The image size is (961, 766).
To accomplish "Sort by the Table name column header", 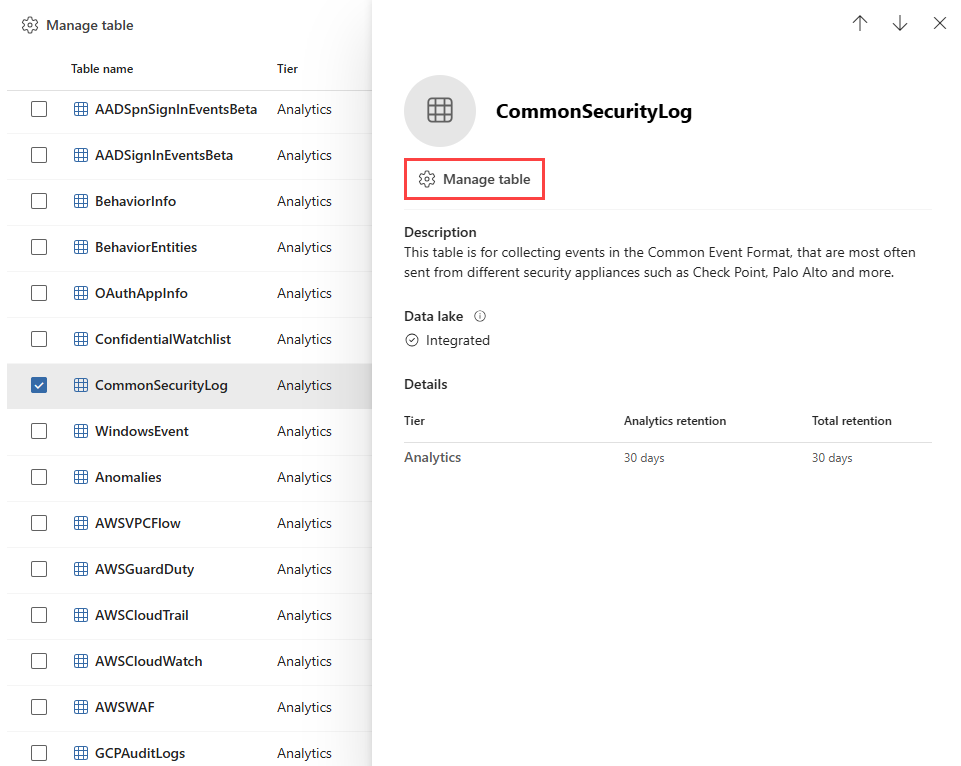I will [x=102, y=69].
